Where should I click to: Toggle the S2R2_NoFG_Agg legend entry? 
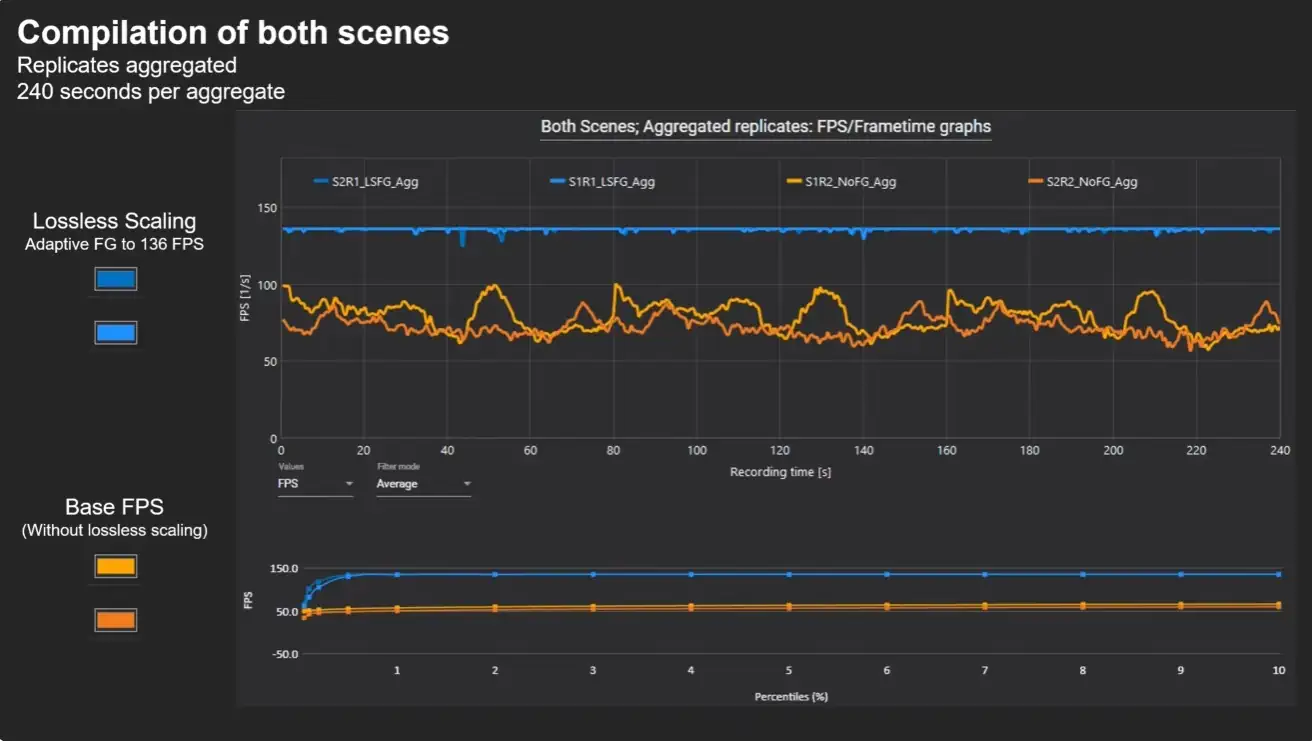tap(1082, 182)
